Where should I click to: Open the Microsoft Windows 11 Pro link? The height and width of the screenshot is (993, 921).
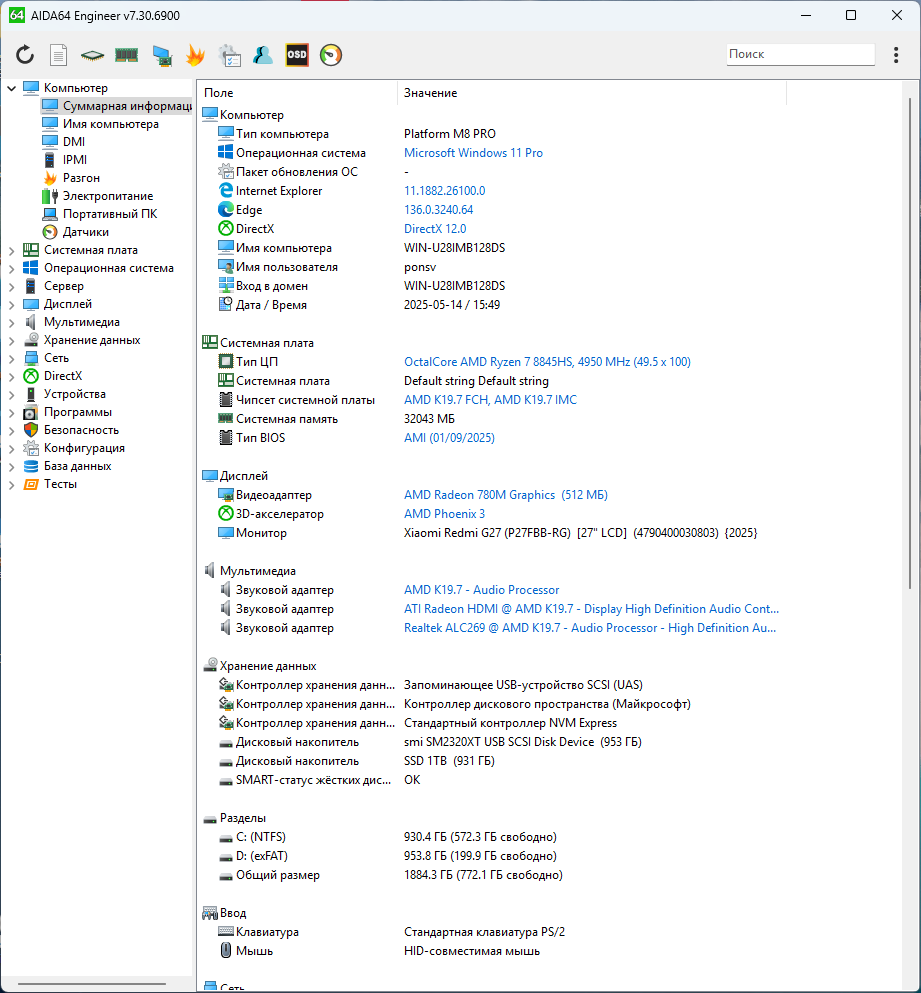coord(473,153)
